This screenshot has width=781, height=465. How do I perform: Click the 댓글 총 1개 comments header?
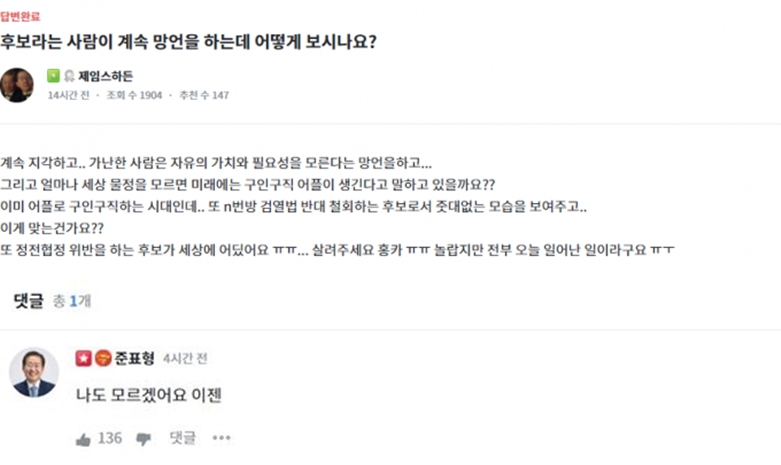point(52,299)
